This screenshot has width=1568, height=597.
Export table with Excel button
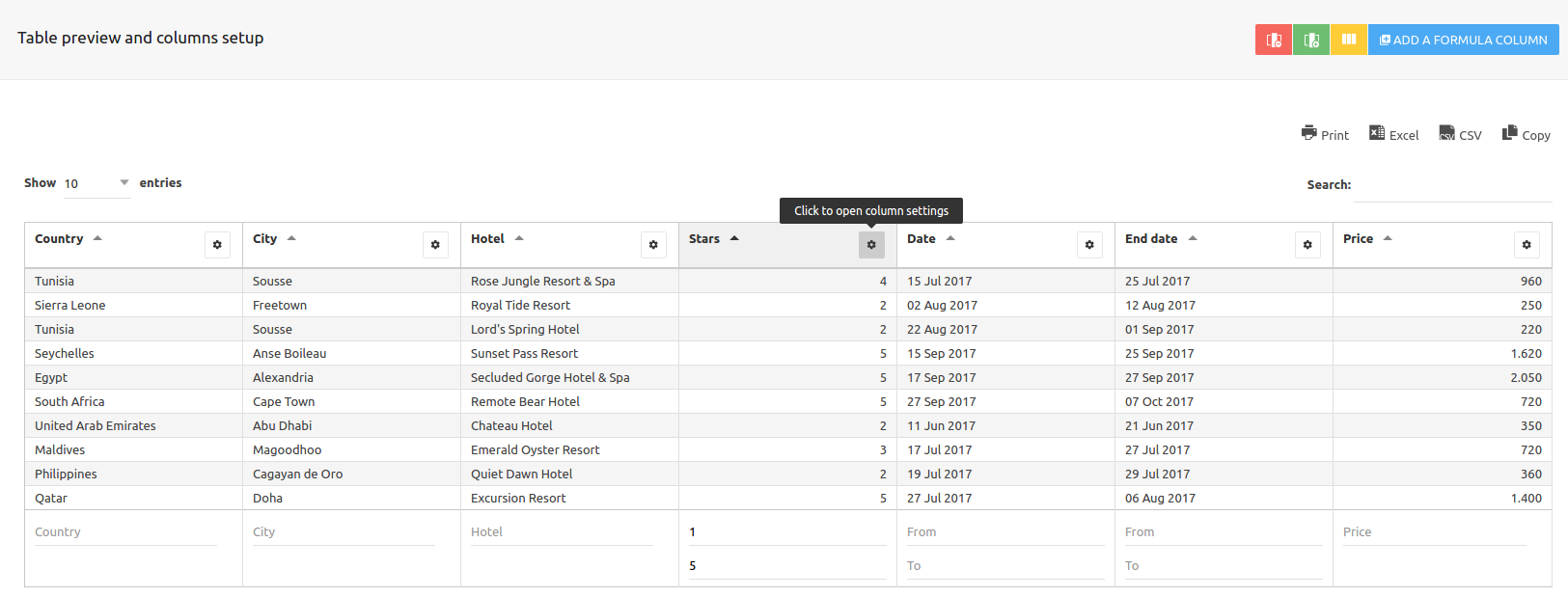[x=1394, y=134]
